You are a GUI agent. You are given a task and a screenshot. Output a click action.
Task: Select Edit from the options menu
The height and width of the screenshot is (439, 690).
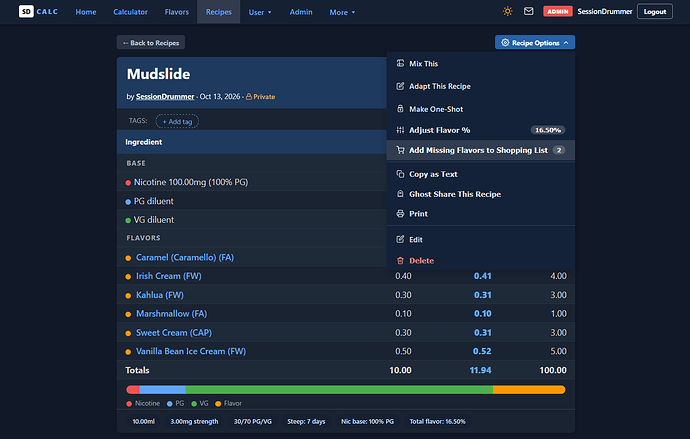coord(481,239)
